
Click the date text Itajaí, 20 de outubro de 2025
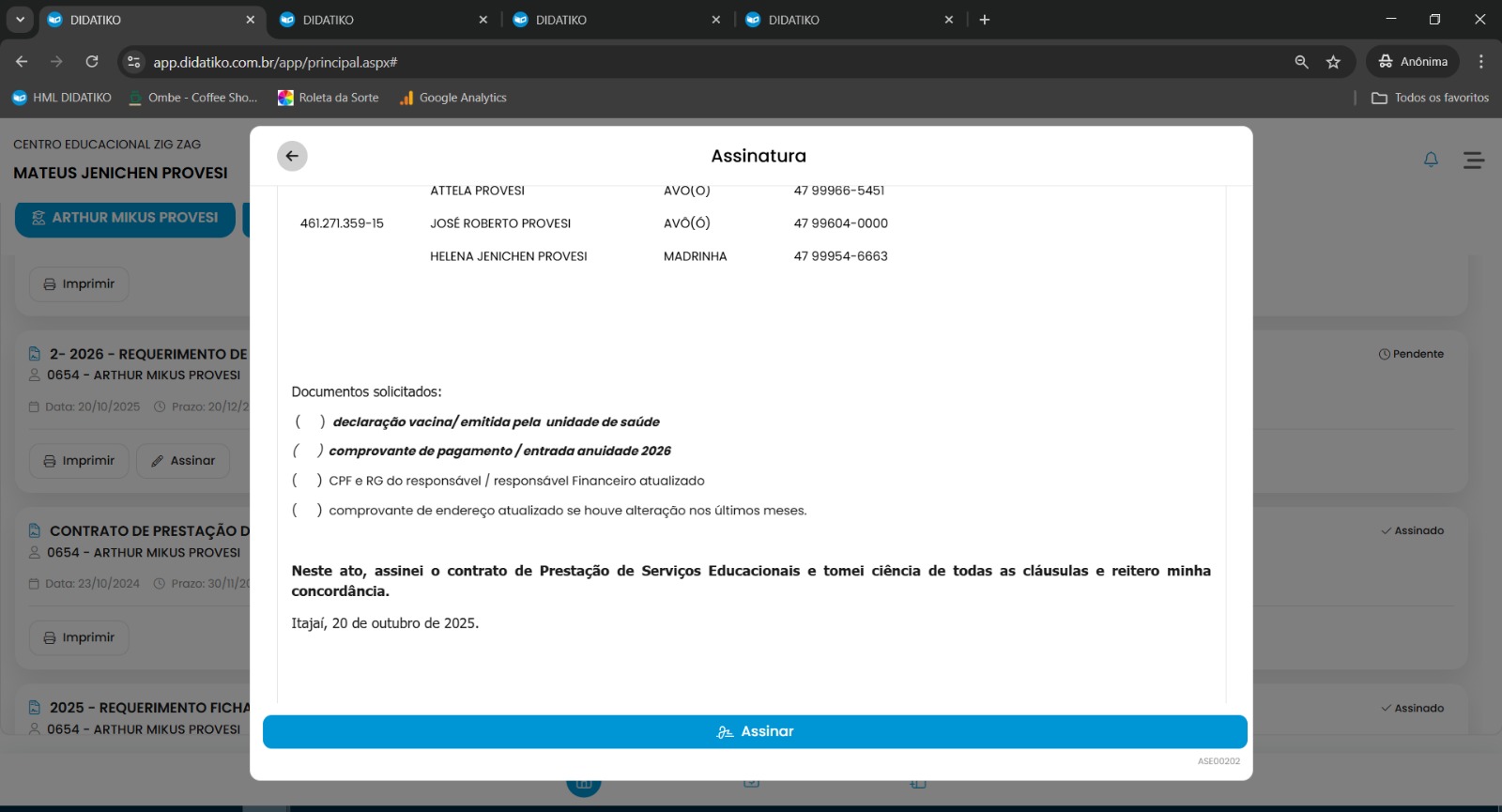coord(385,623)
